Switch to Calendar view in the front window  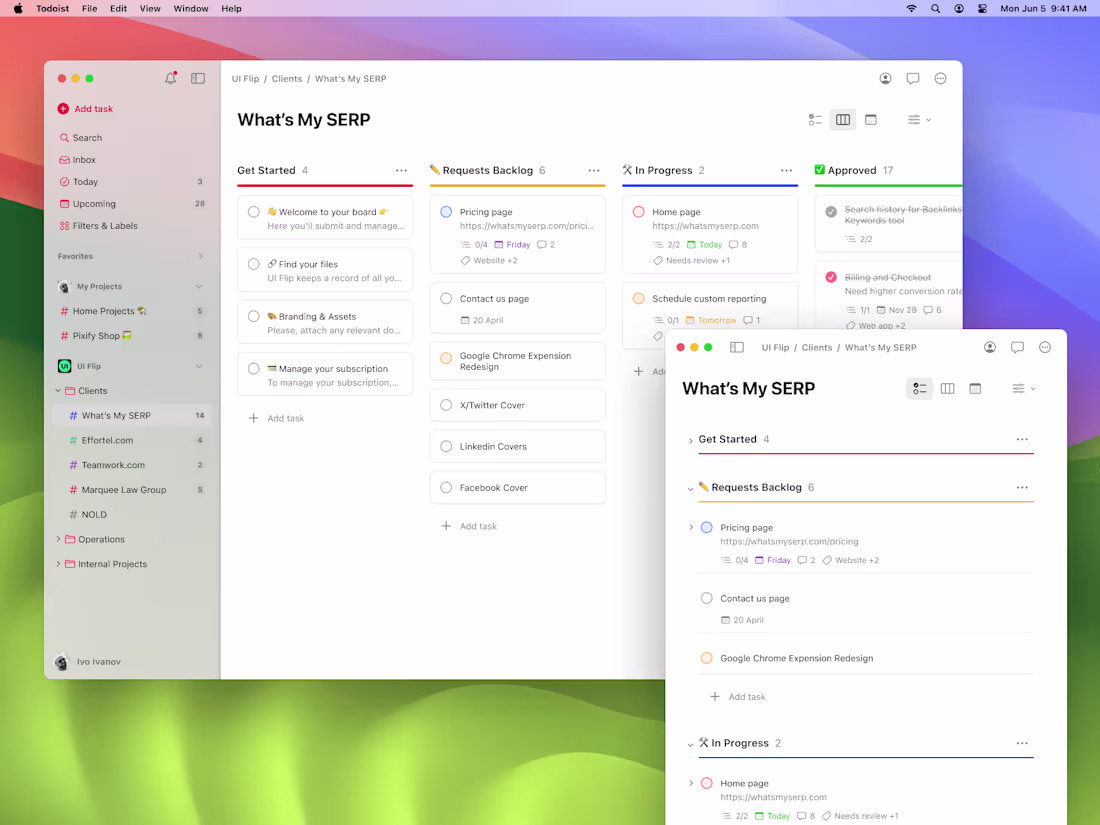tap(975, 388)
